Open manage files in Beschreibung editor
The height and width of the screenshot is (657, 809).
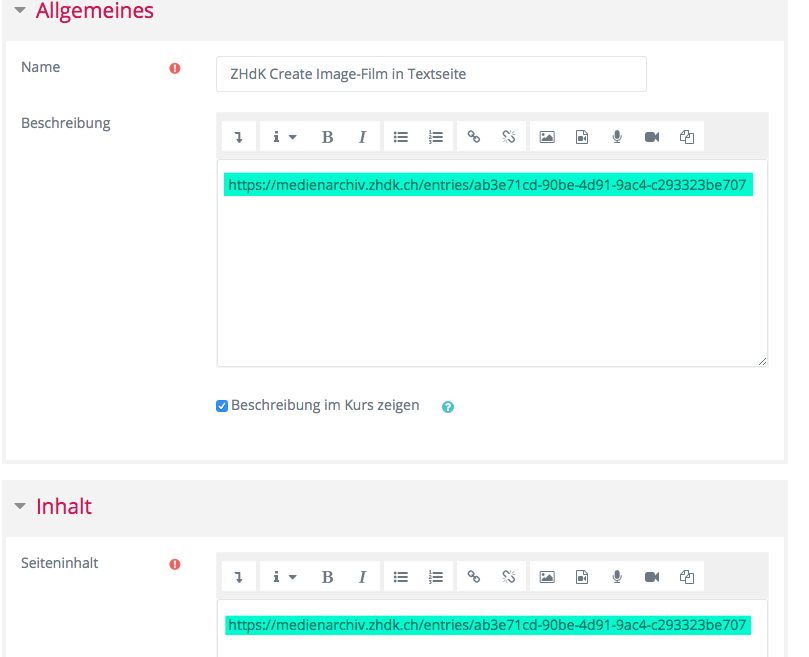point(687,137)
